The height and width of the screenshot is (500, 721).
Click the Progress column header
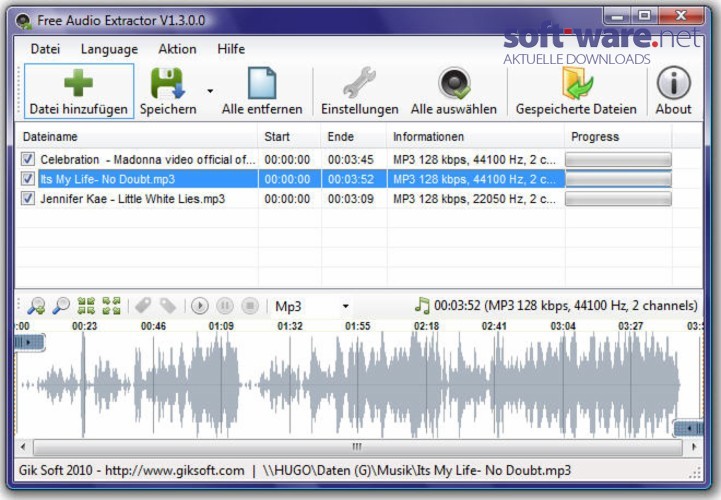pyautogui.click(x=618, y=137)
